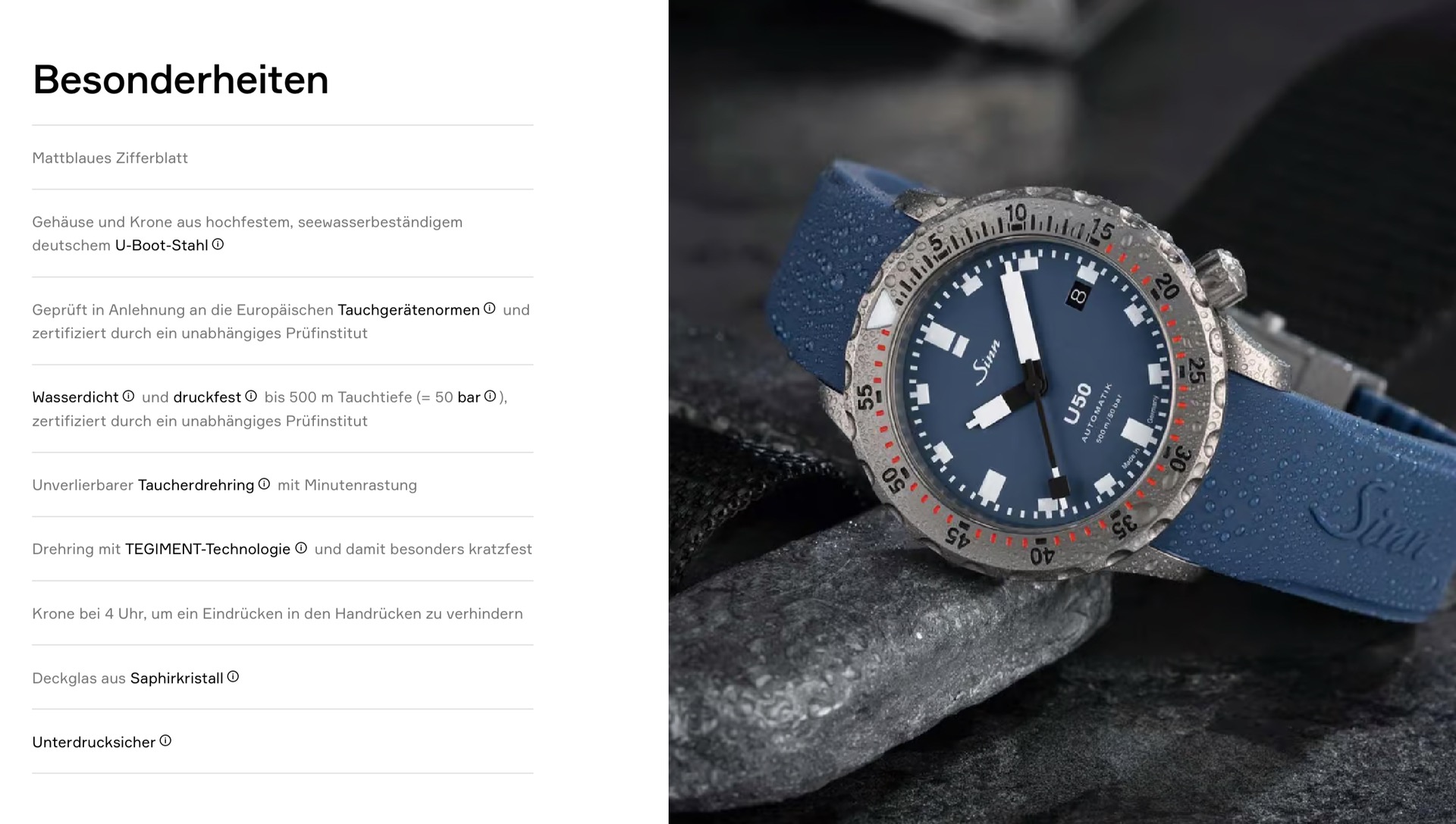The height and width of the screenshot is (824, 1456).
Task: Click the Unterdrucksicher link
Action: [x=94, y=742]
